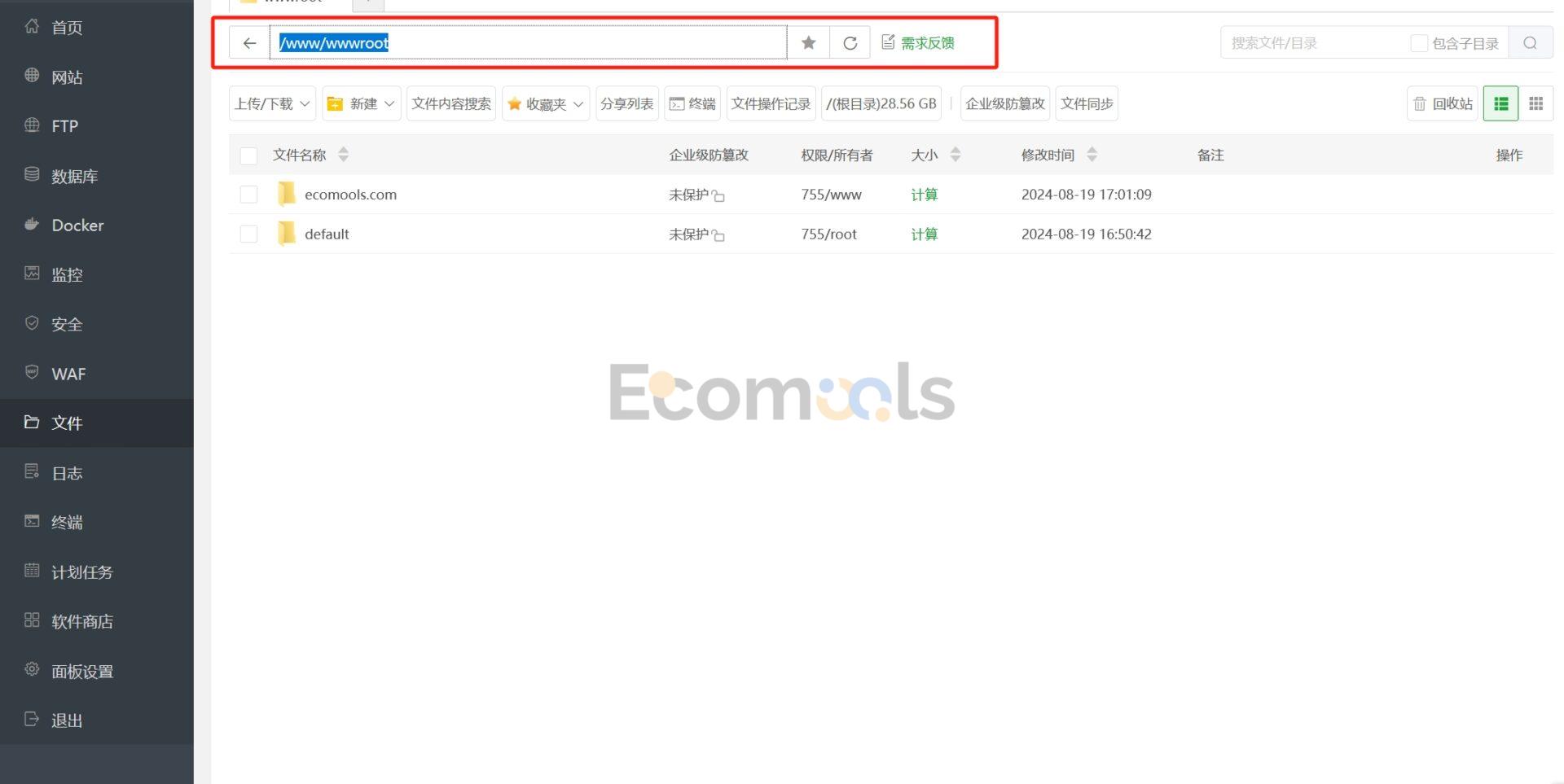1564x784 pixels.
Task: Sort by 文件名称 column arrows
Action: [344, 155]
